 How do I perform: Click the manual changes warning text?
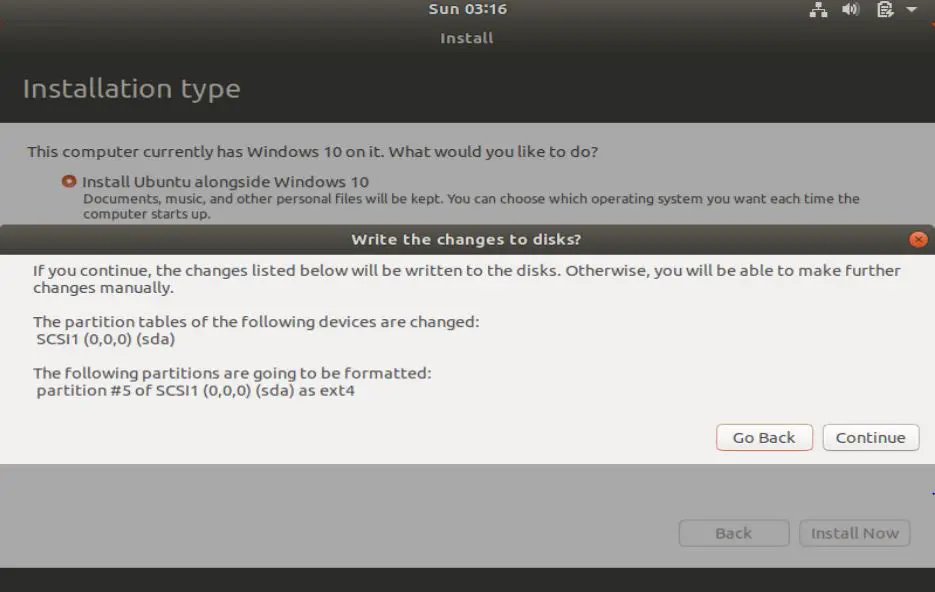click(x=464, y=270)
